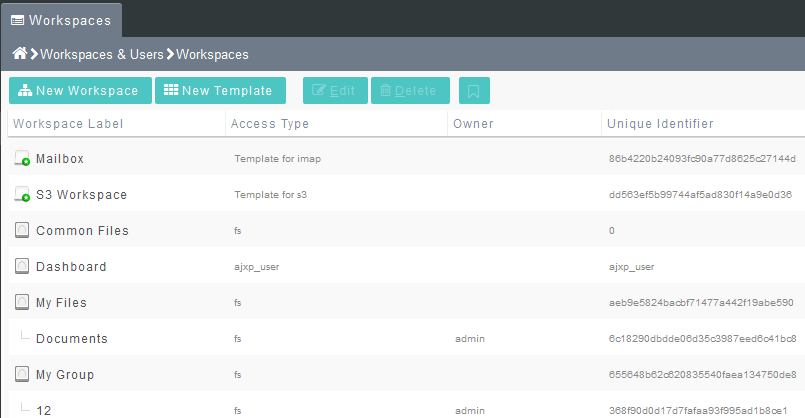Switch to the Workspaces tab

coord(61,20)
